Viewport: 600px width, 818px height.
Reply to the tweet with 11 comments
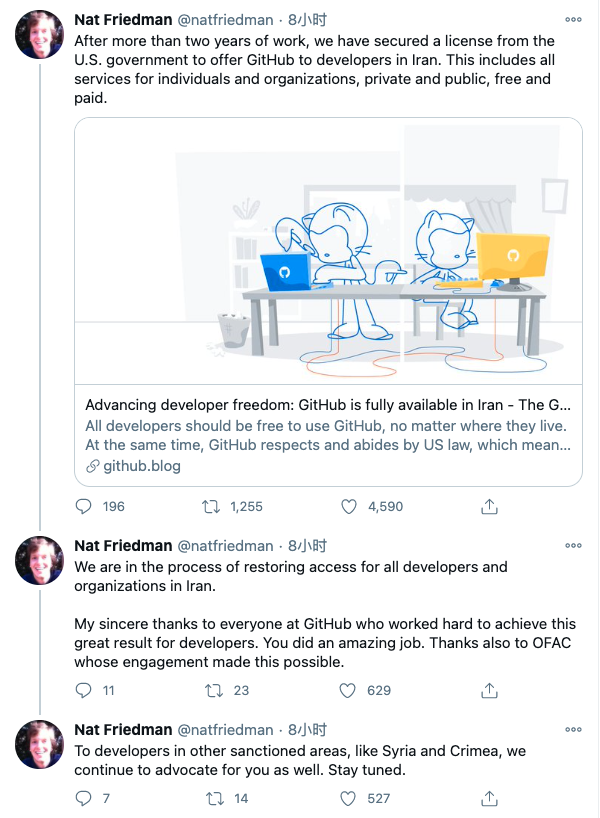(83, 690)
